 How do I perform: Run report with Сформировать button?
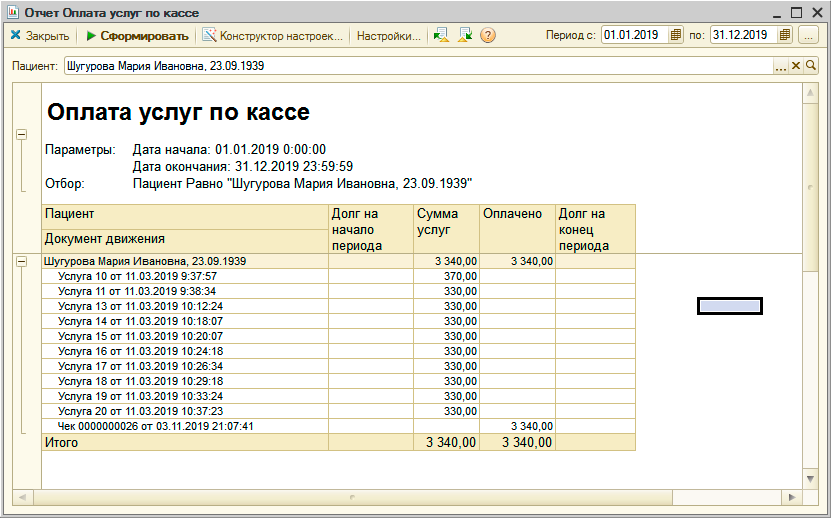coord(137,36)
